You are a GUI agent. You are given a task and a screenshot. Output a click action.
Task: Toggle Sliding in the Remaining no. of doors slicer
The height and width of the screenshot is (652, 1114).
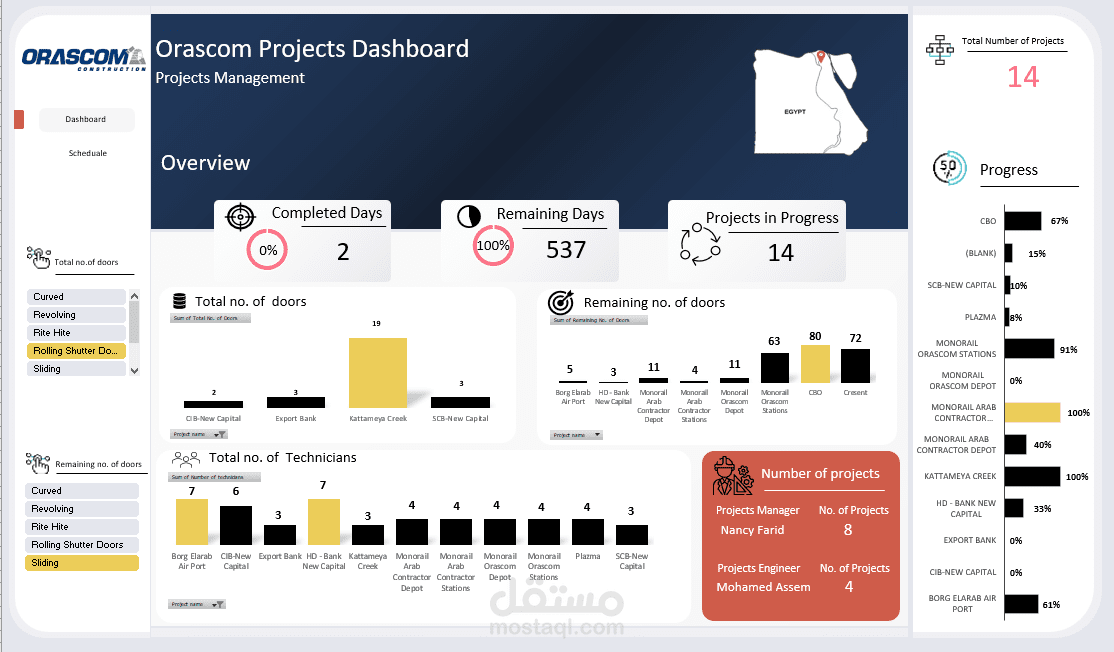(x=82, y=563)
